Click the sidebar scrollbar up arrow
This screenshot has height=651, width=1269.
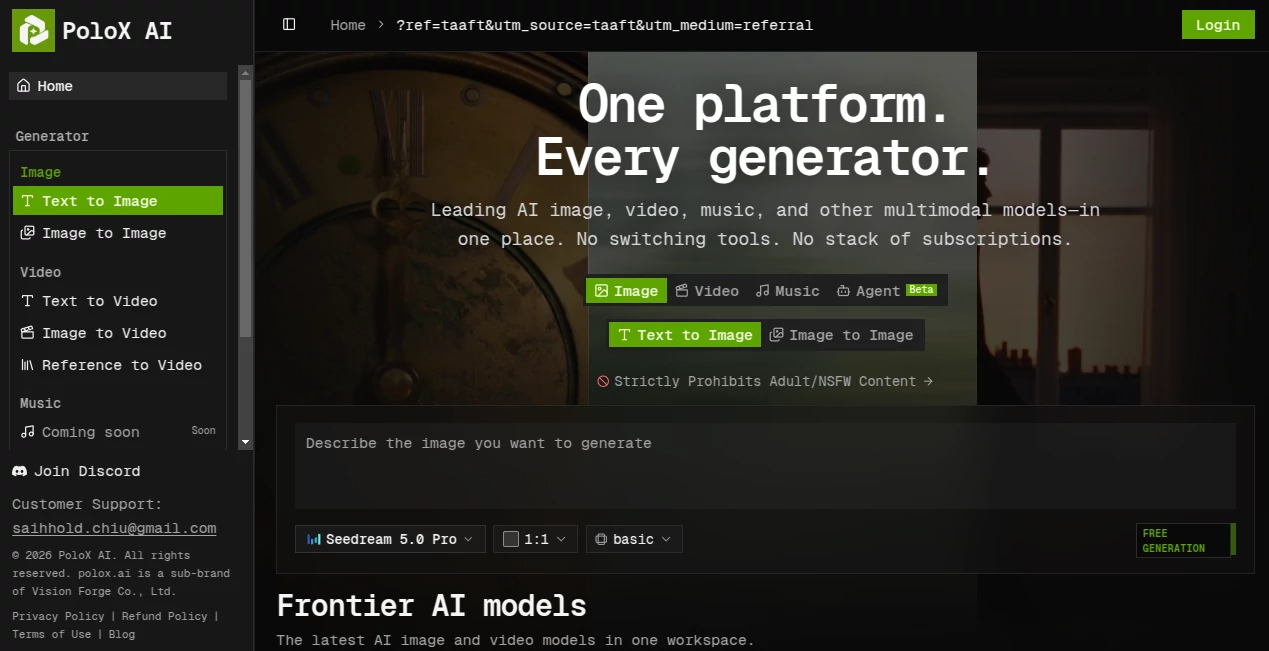tap(246, 72)
